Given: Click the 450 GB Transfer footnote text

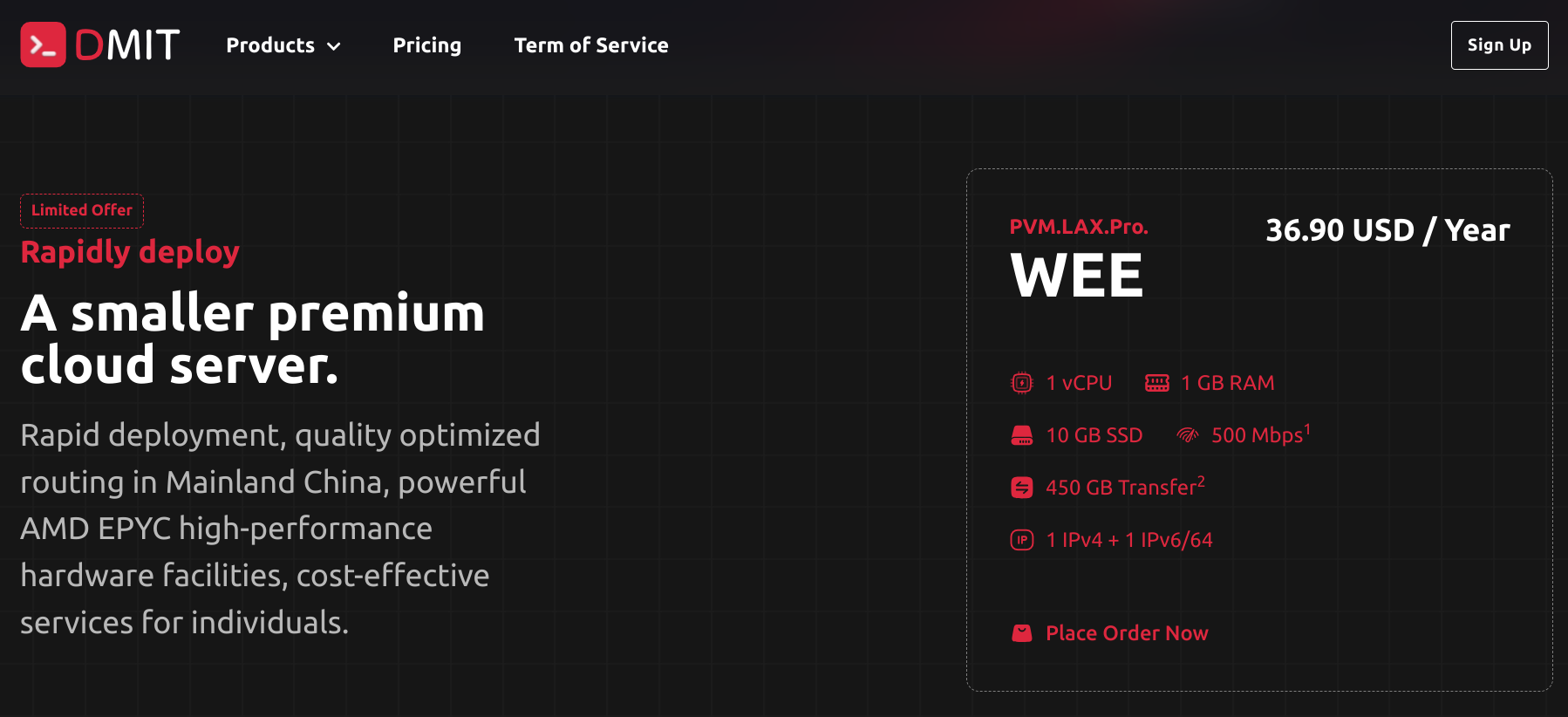Looking at the screenshot, I should 1125,487.
